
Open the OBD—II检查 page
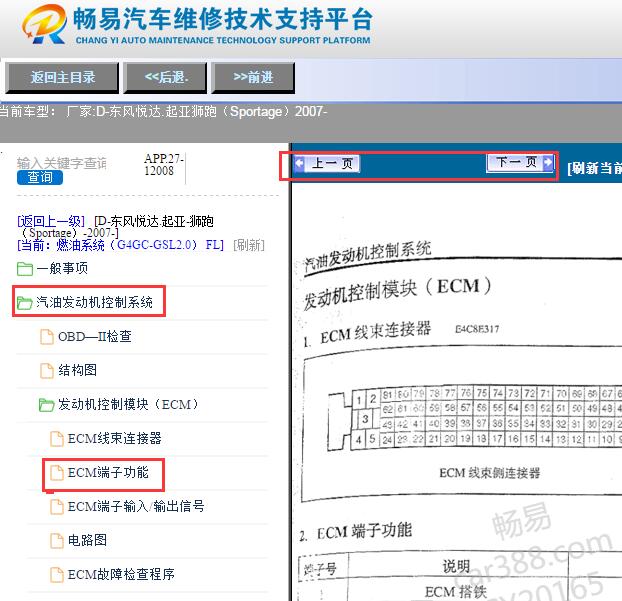pyautogui.click(x=95, y=336)
